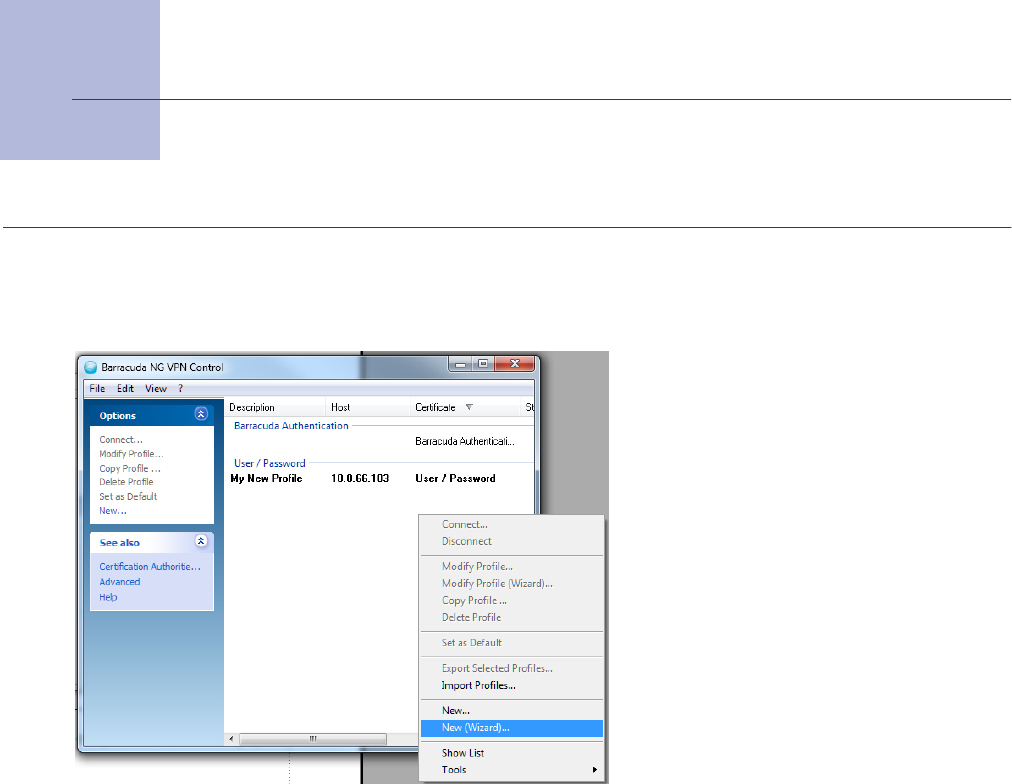Click the Barracuda NG VPN Control title icon
The width and height of the screenshot is (1012, 784).
(x=91, y=367)
